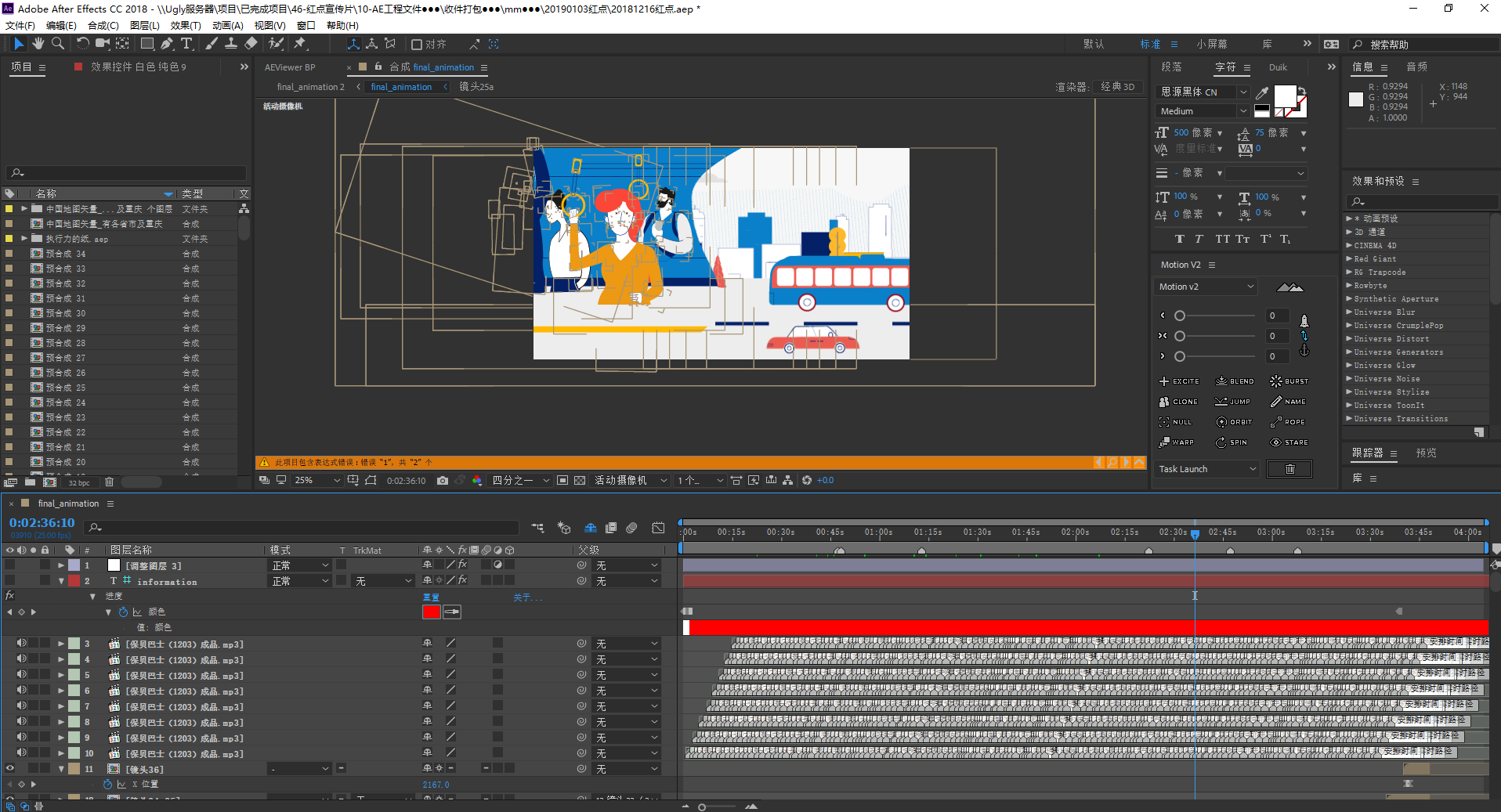Open the viewer zoom 25% dropdown
1501x812 pixels.
coord(317,480)
